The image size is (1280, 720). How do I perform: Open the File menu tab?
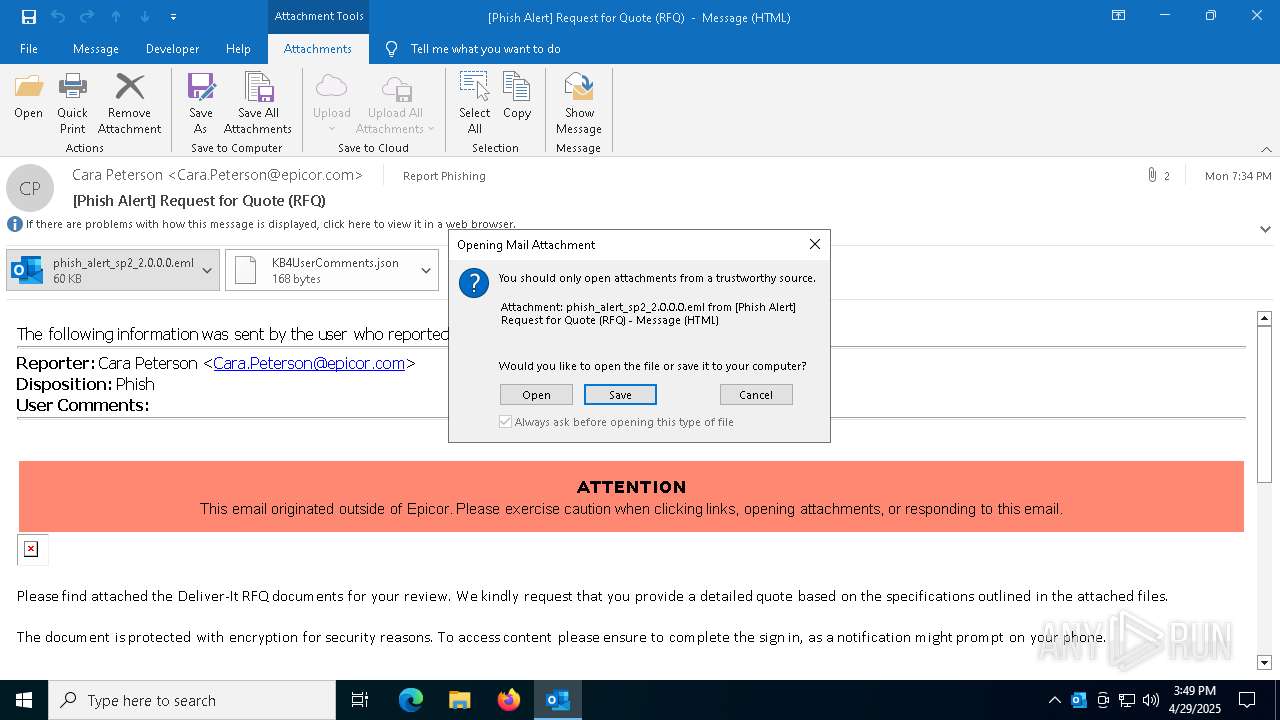pos(29,48)
